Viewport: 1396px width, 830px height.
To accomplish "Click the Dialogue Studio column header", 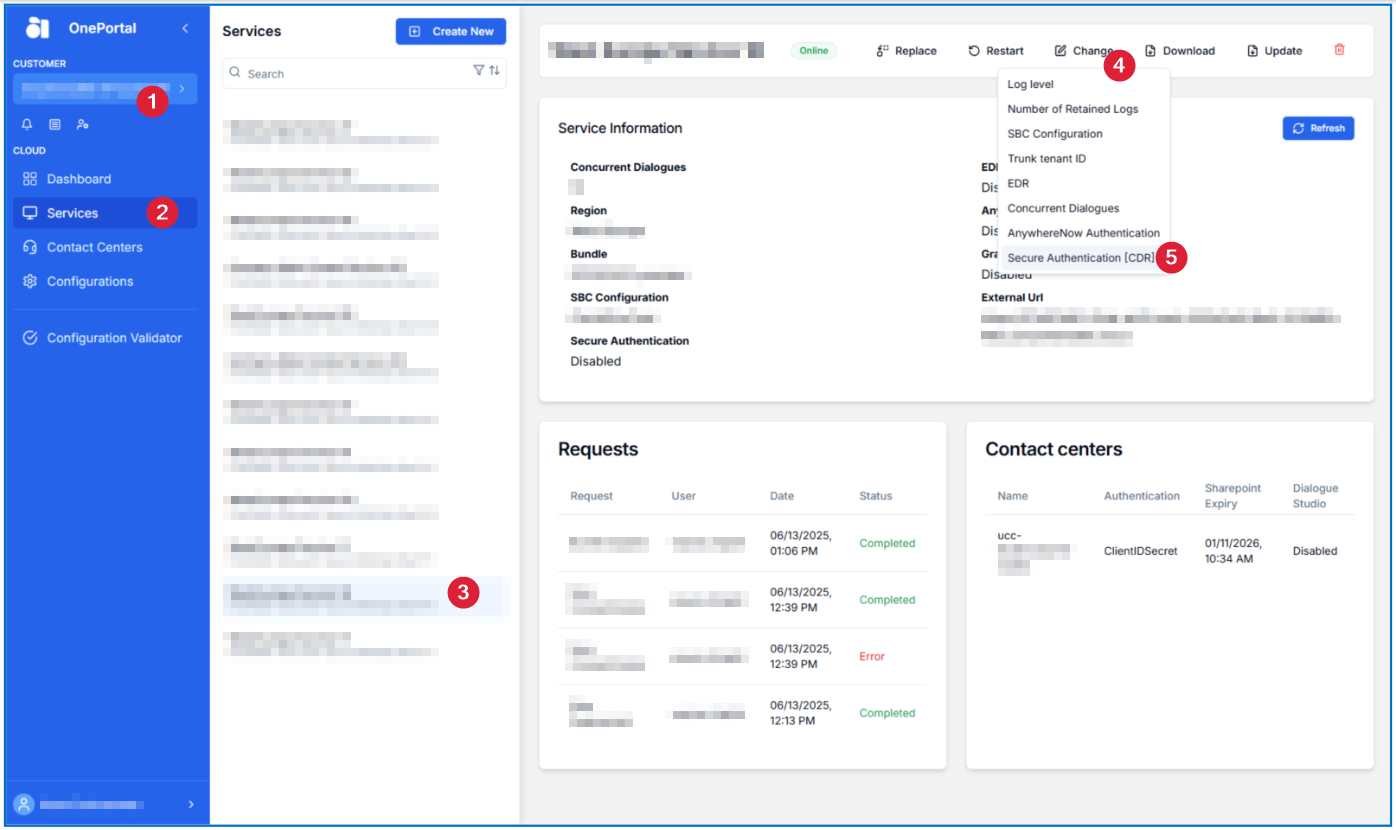I will (x=1315, y=496).
